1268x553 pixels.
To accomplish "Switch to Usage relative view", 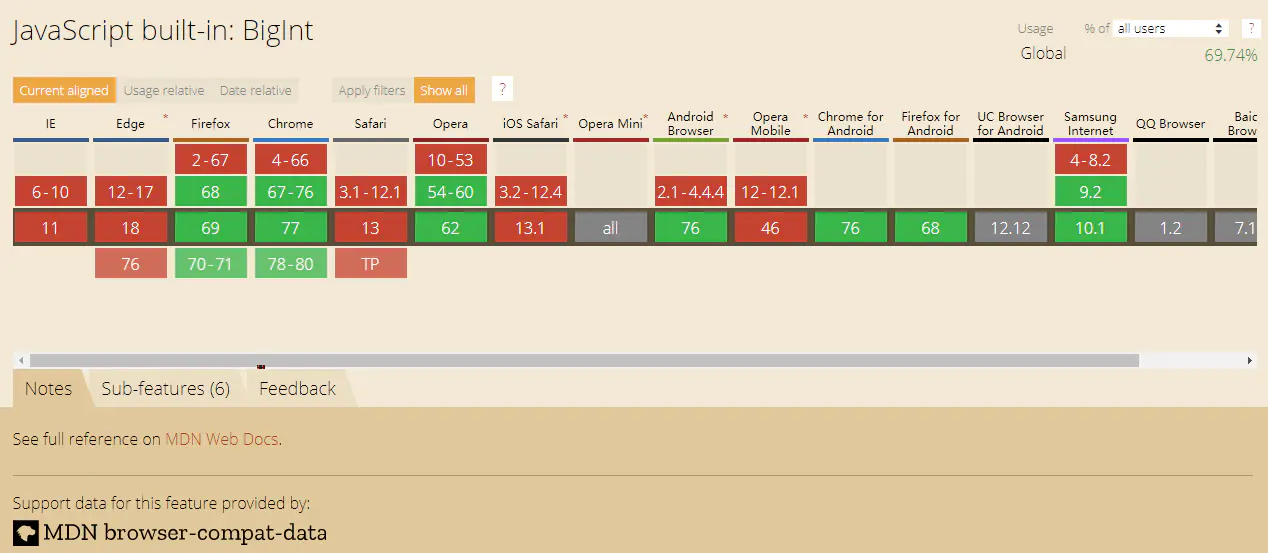I will point(164,90).
